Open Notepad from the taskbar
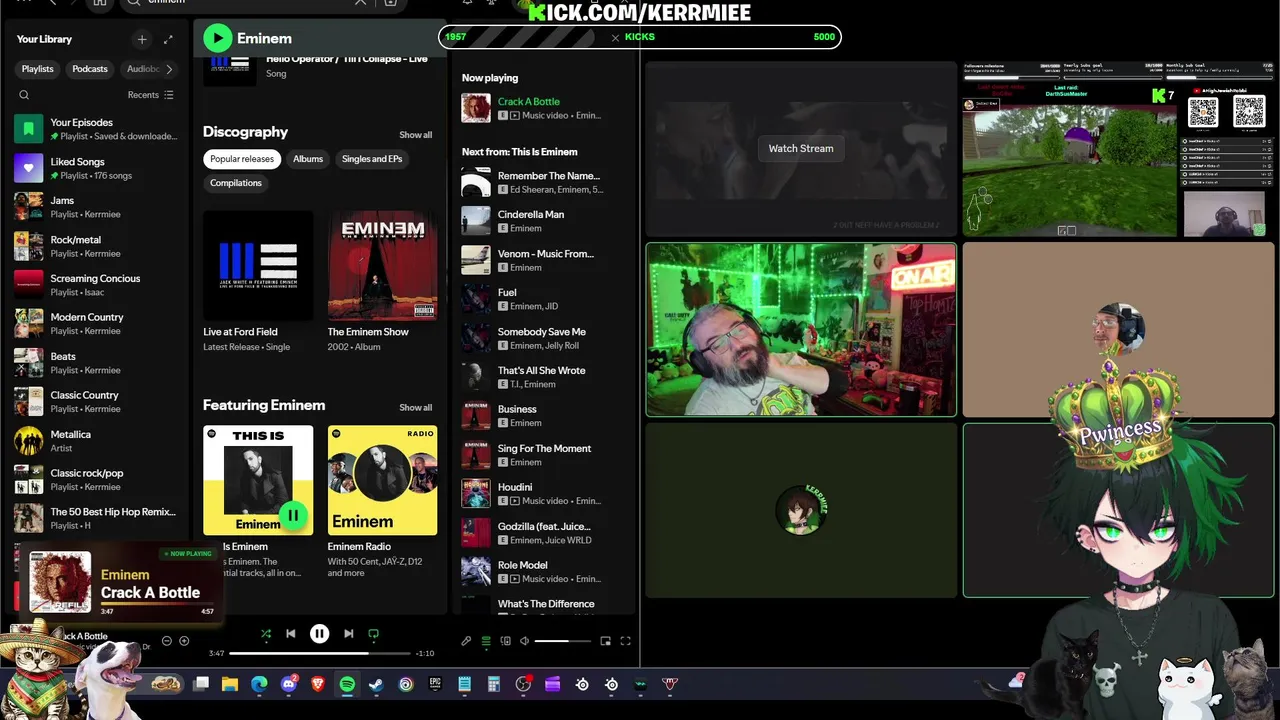The width and height of the screenshot is (1280, 720). click(464, 684)
